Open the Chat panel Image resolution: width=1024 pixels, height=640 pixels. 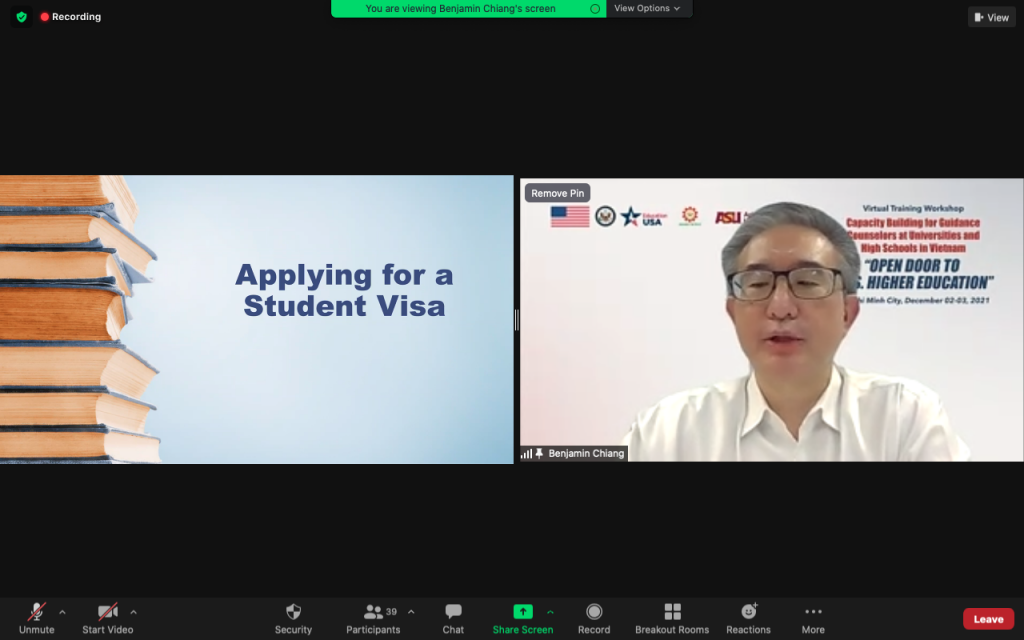pos(453,618)
